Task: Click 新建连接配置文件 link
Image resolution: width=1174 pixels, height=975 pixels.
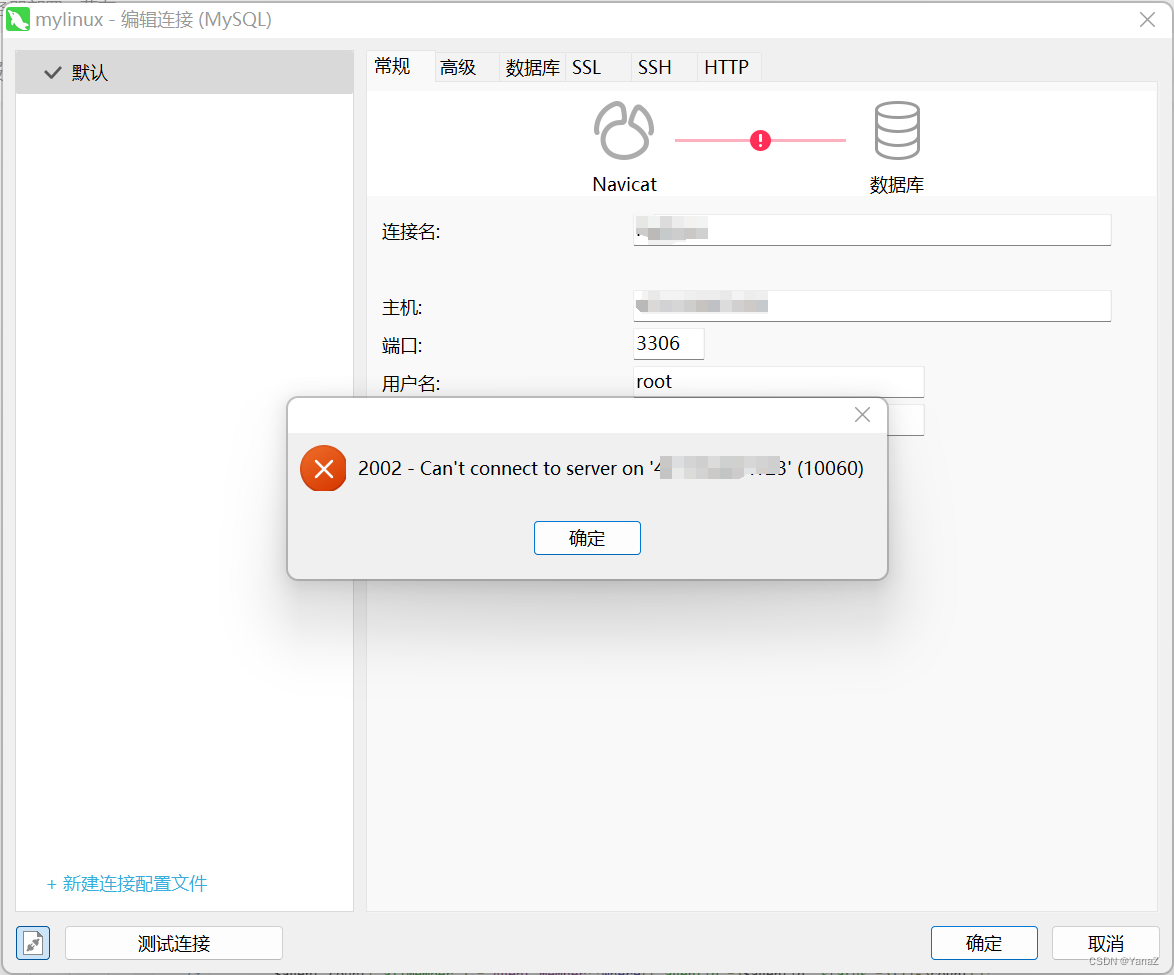Action: point(127,884)
